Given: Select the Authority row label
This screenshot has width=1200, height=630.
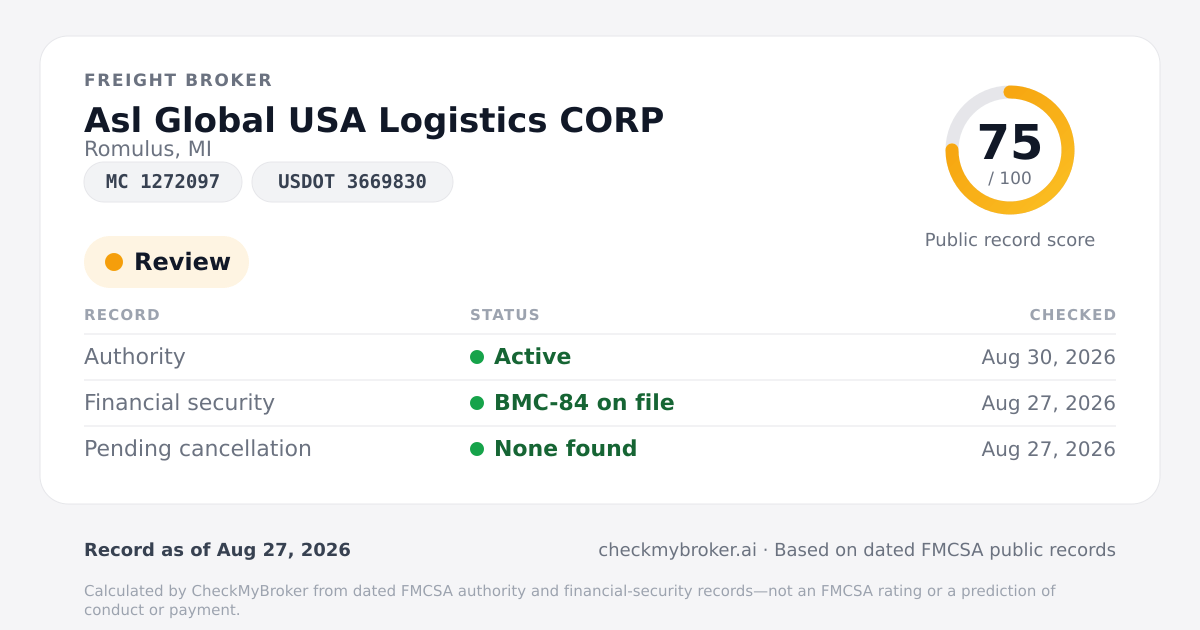Looking at the screenshot, I should point(135,357).
